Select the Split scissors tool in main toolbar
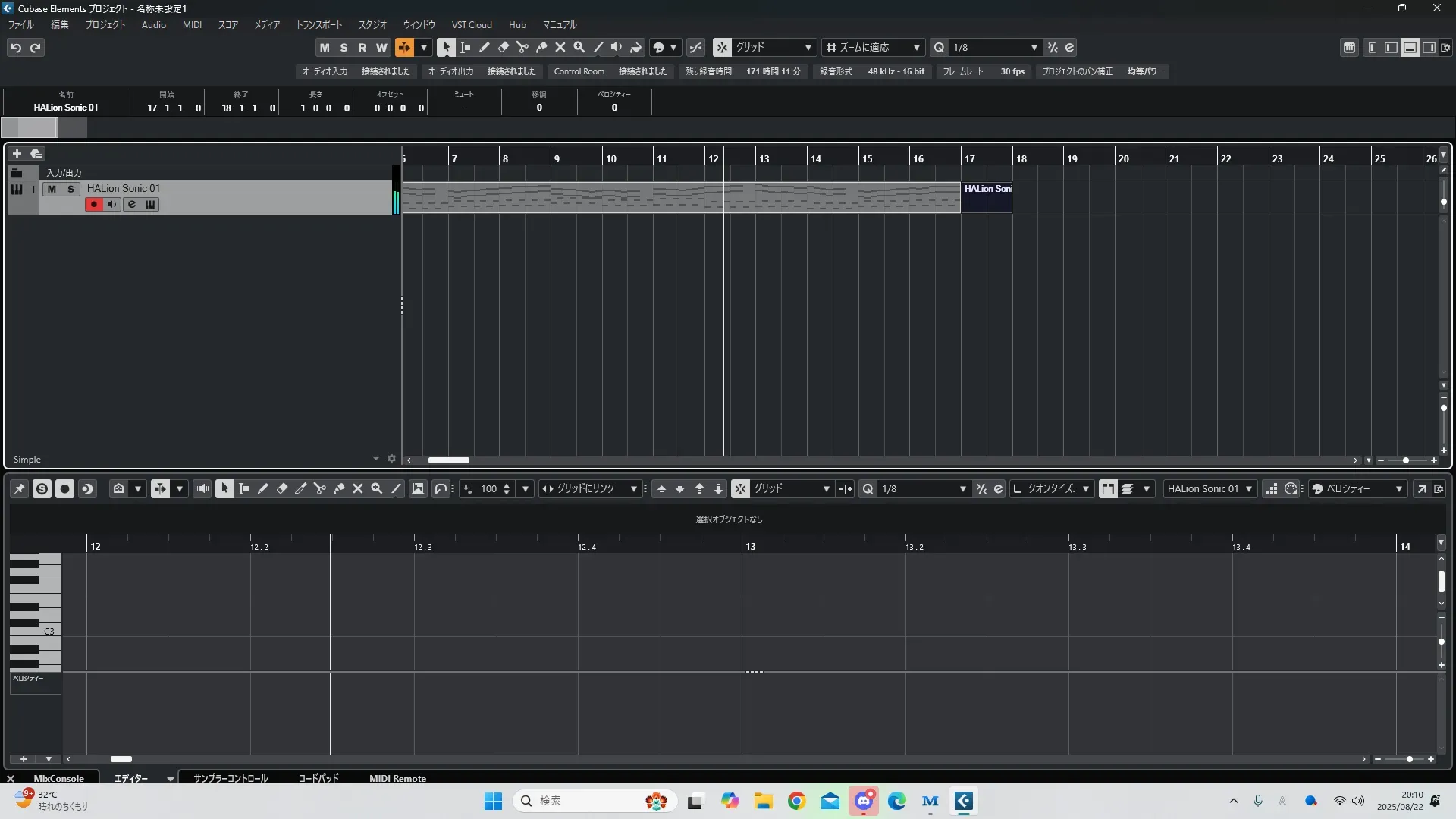The image size is (1456, 819). pyautogui.click(x=522, y=48)
